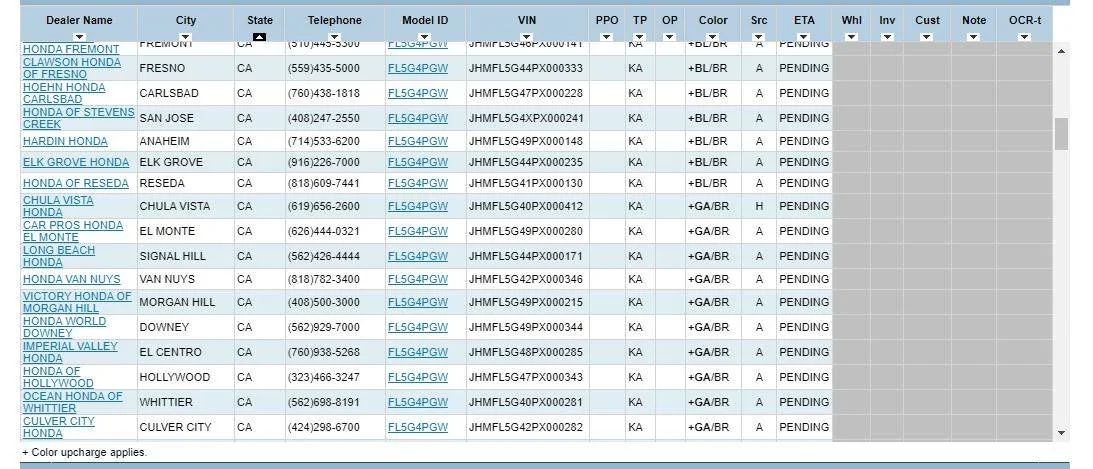Open the Inv column filter dropdown

coord(887,37)
